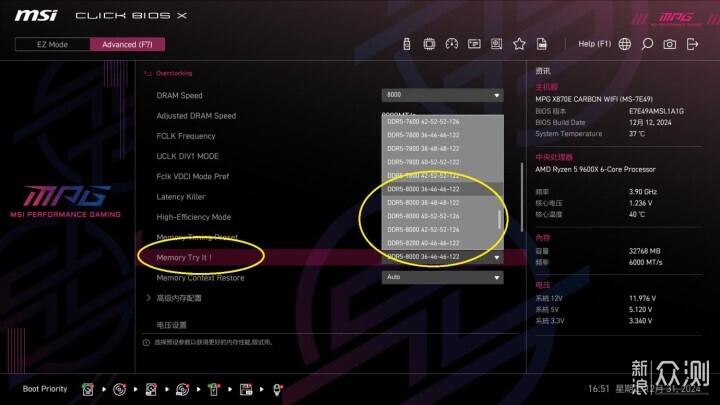Open the M-Flash USB drive icon
This screenshot has width=720, height=405.
click(x=406, y=44)
